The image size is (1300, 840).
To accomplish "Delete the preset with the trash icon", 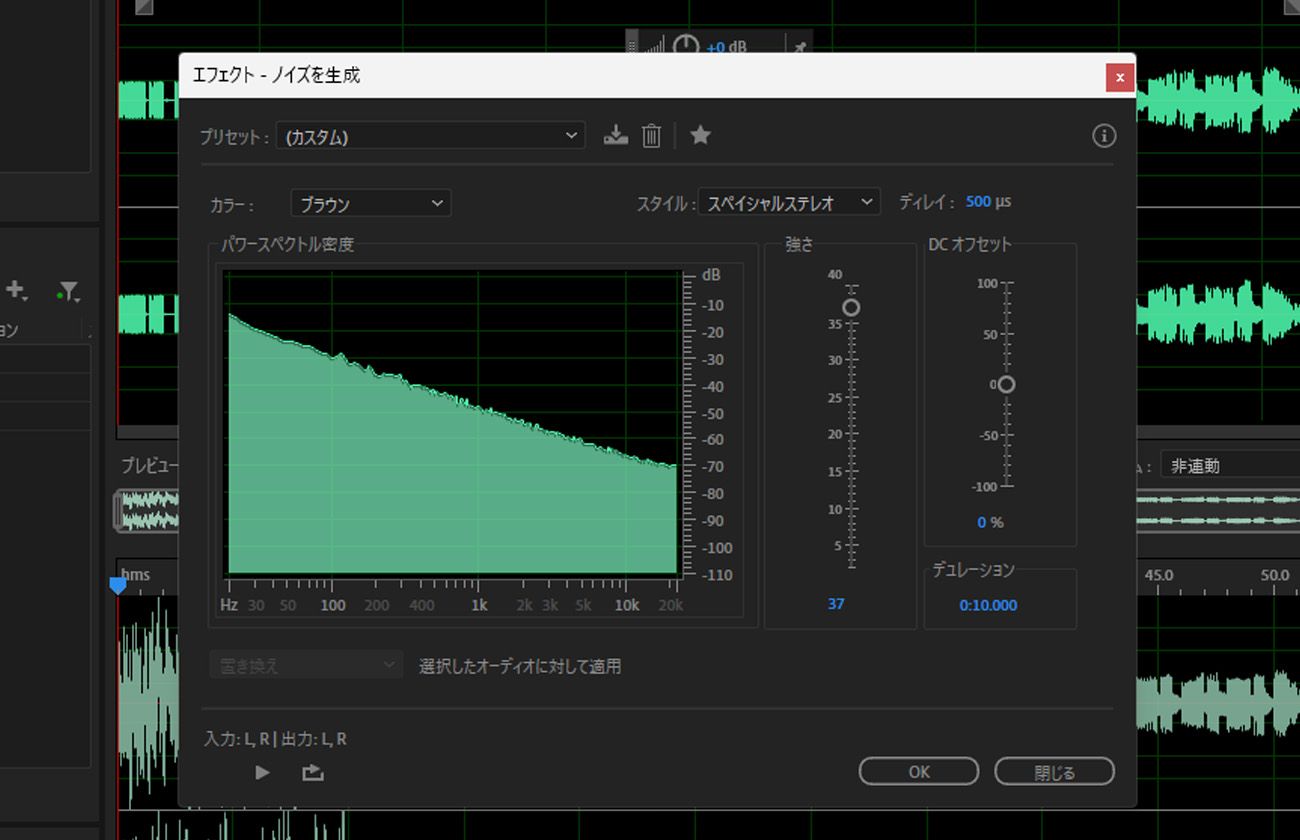I will click(x=651, y=135).
